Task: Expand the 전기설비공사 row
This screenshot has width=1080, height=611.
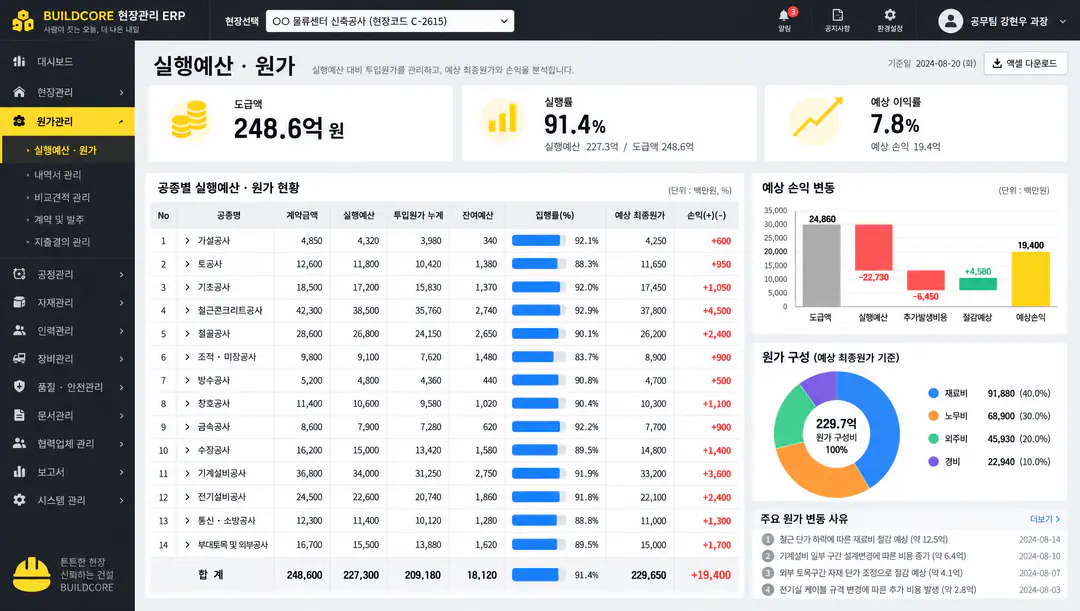Action: tap(187, 497)
